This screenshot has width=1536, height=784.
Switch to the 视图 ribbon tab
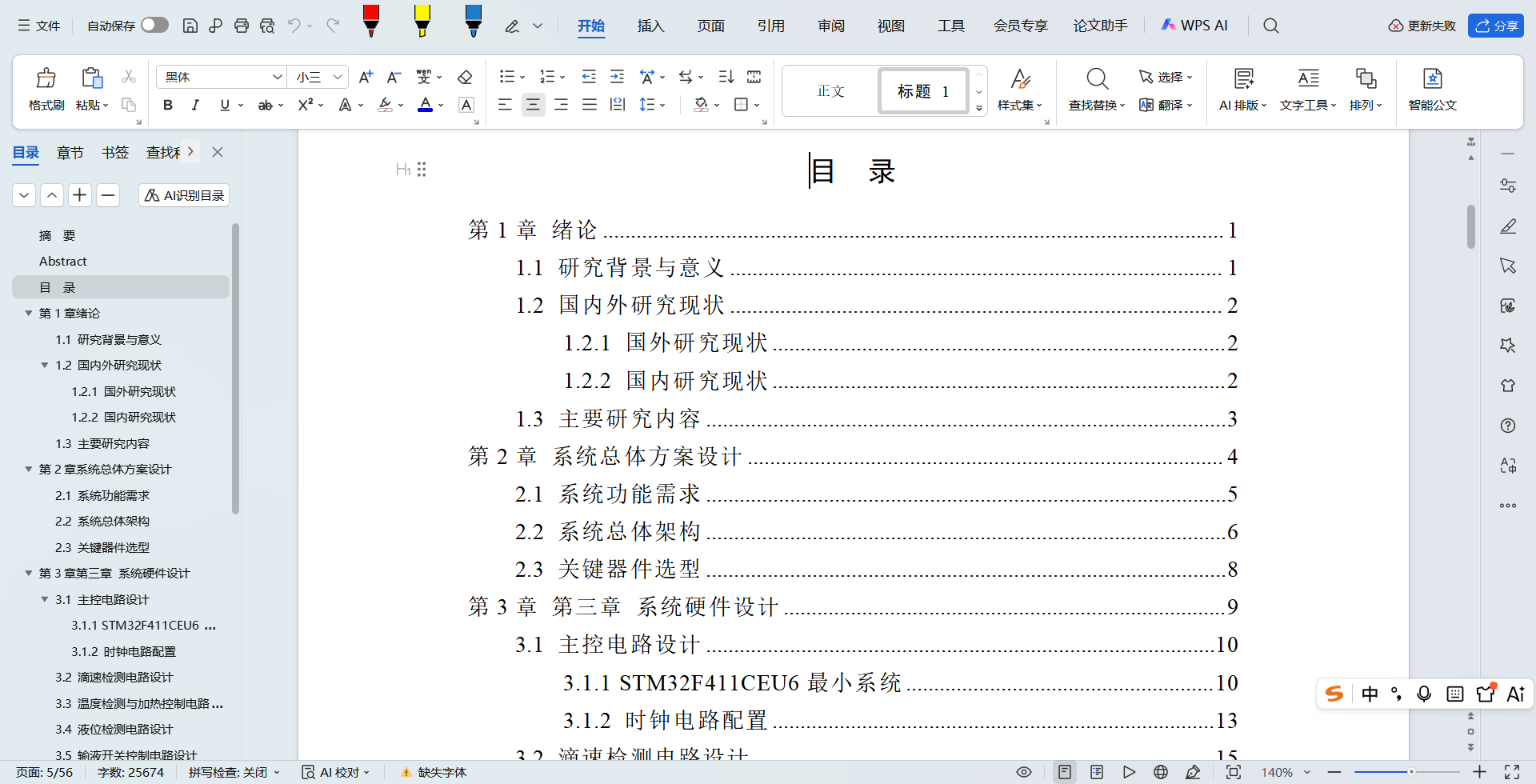click(x=890, y=26)
